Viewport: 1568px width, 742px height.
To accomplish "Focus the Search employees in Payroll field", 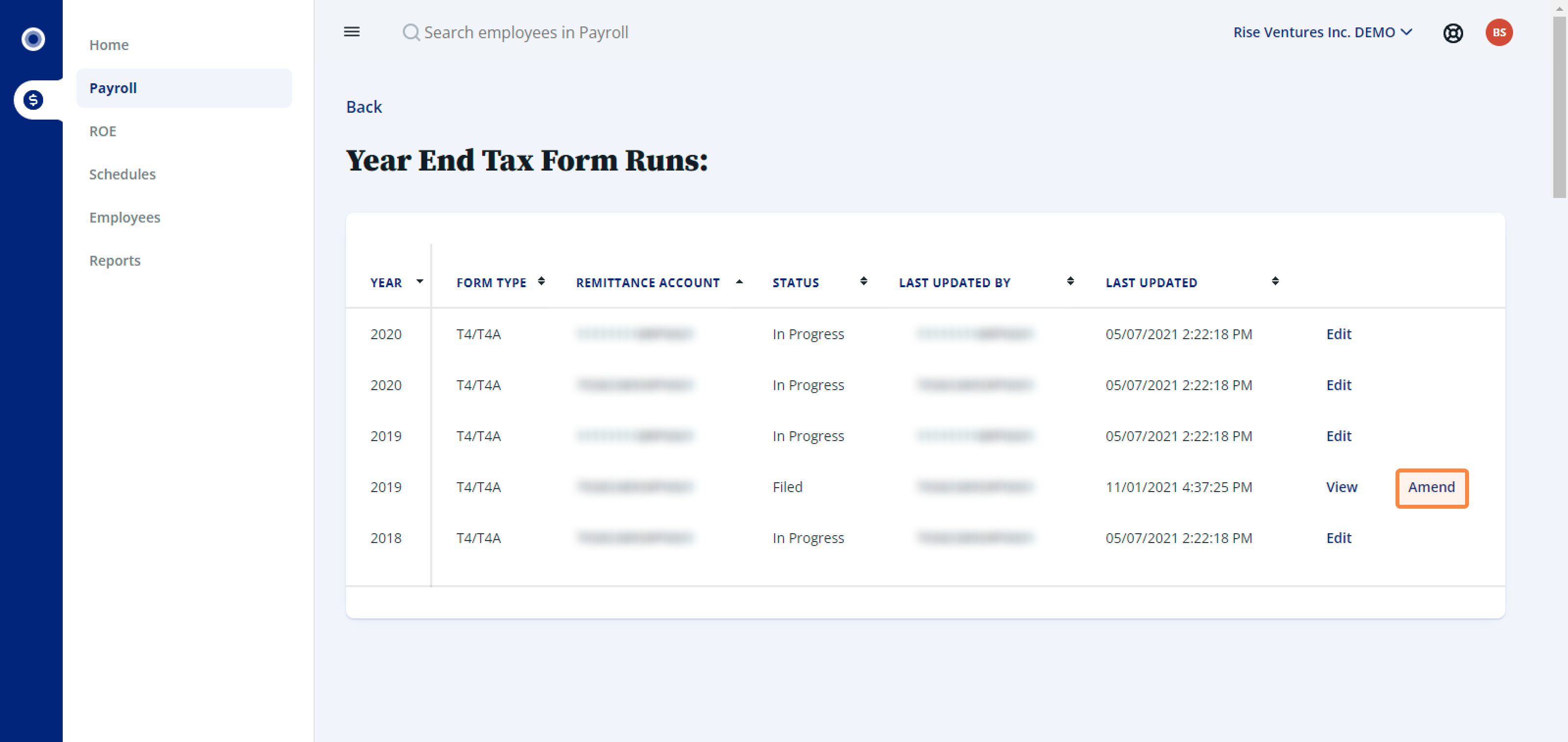I will pos(526,32).
